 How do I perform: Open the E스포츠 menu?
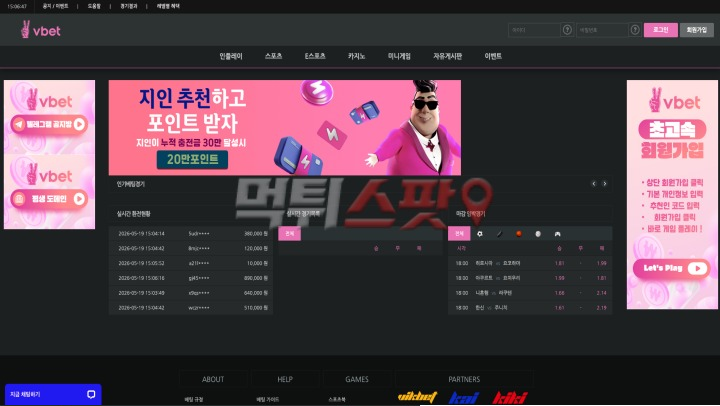click(x=315, y=56)
